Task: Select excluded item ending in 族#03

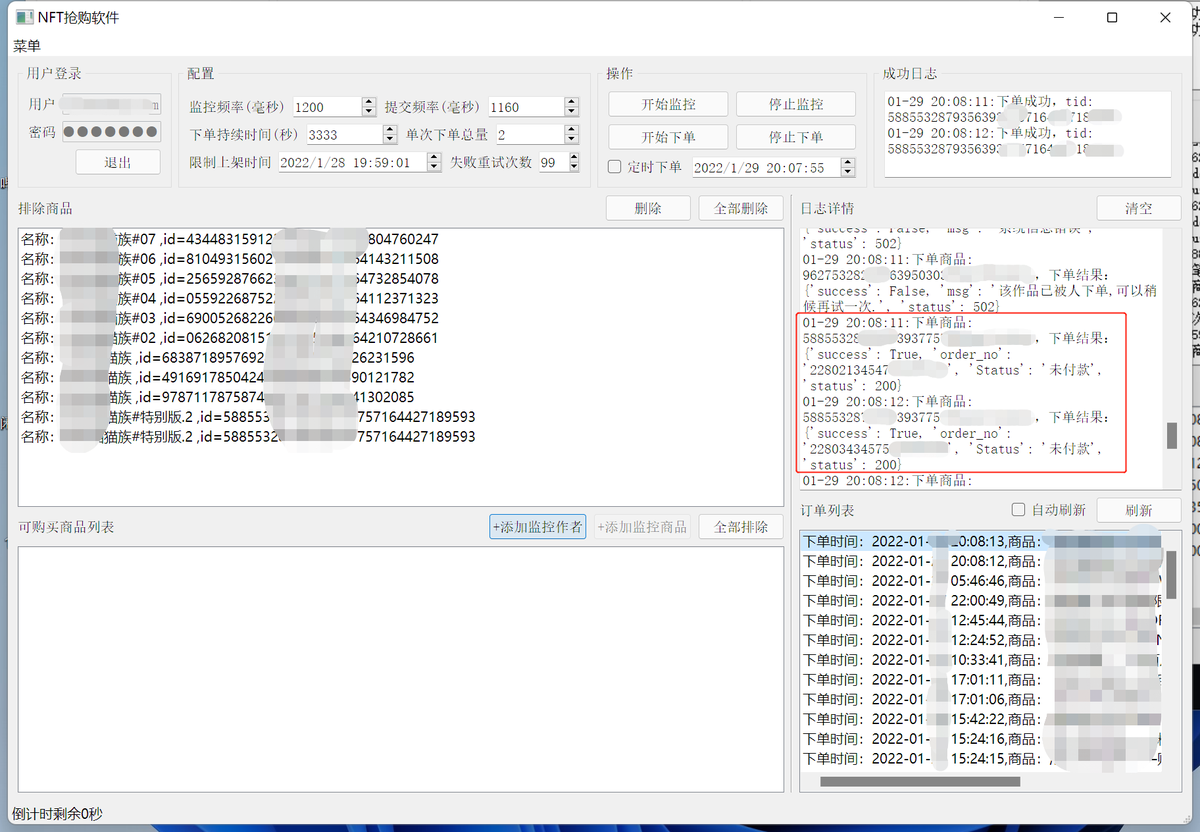Action: coord(400,318)
